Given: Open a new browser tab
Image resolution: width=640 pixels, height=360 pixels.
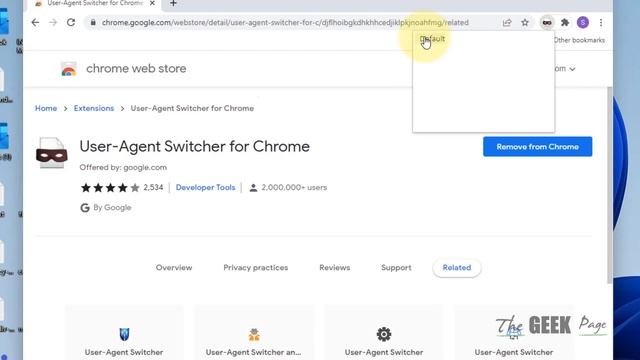Looking at the screenshot, I should click(173, 3).
